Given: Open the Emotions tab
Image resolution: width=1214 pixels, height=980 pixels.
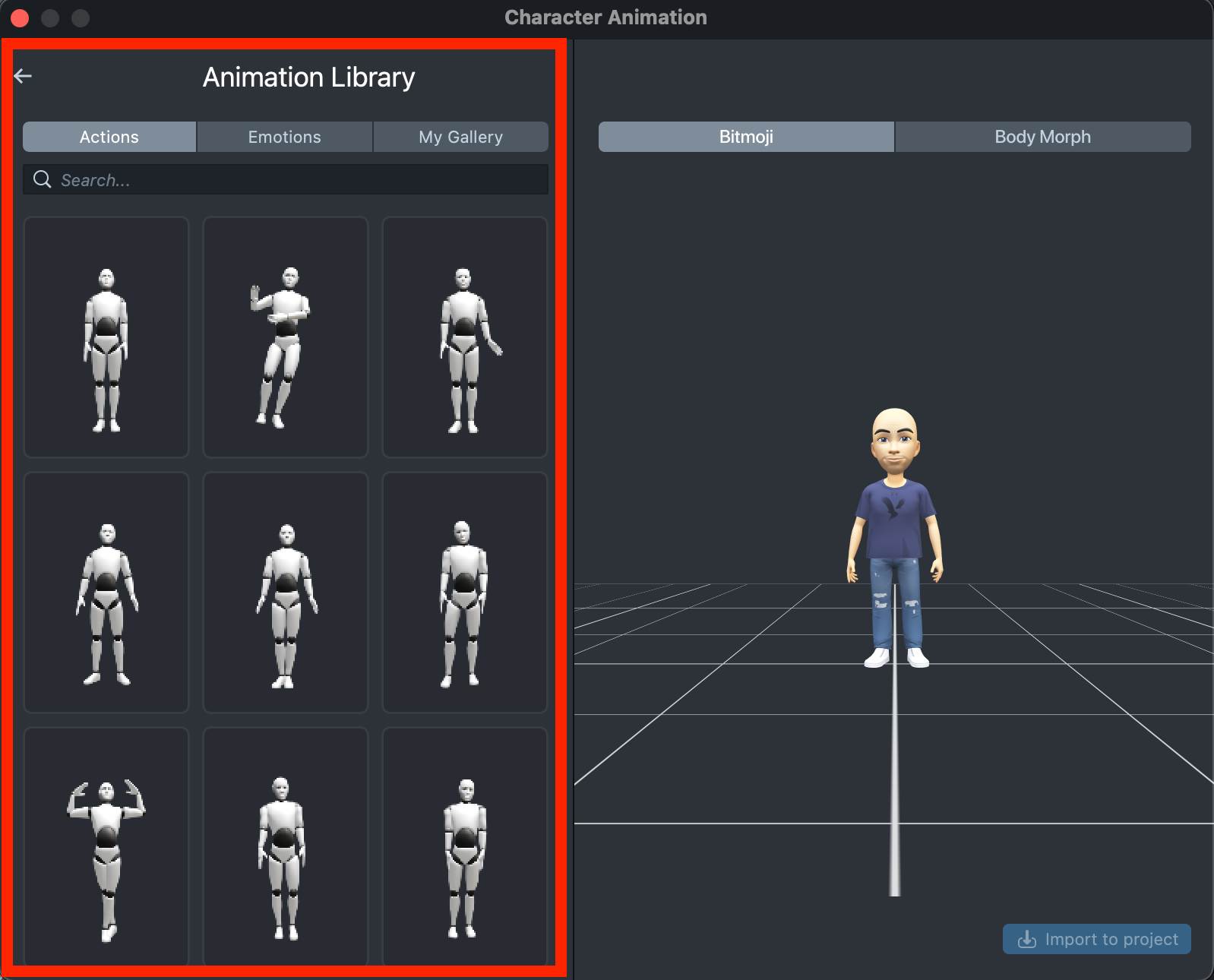Looking at the screenshot, I should coord(285,137).
